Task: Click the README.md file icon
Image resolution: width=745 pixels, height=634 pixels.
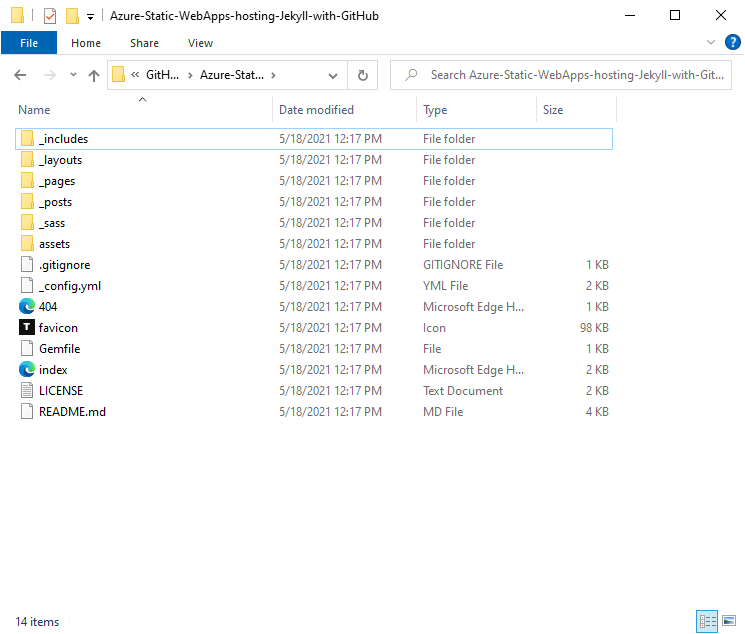Action: point(27,411)
